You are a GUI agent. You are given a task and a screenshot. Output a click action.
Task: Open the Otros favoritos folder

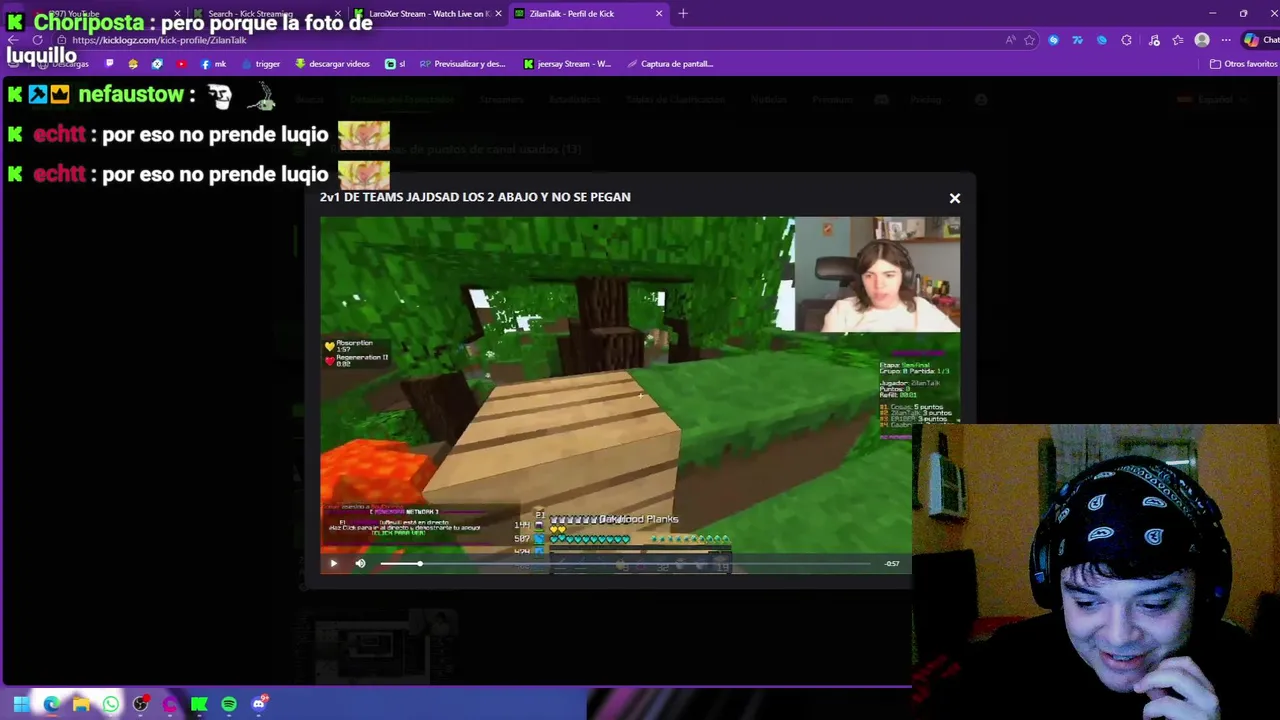[x=1243, y=64]
